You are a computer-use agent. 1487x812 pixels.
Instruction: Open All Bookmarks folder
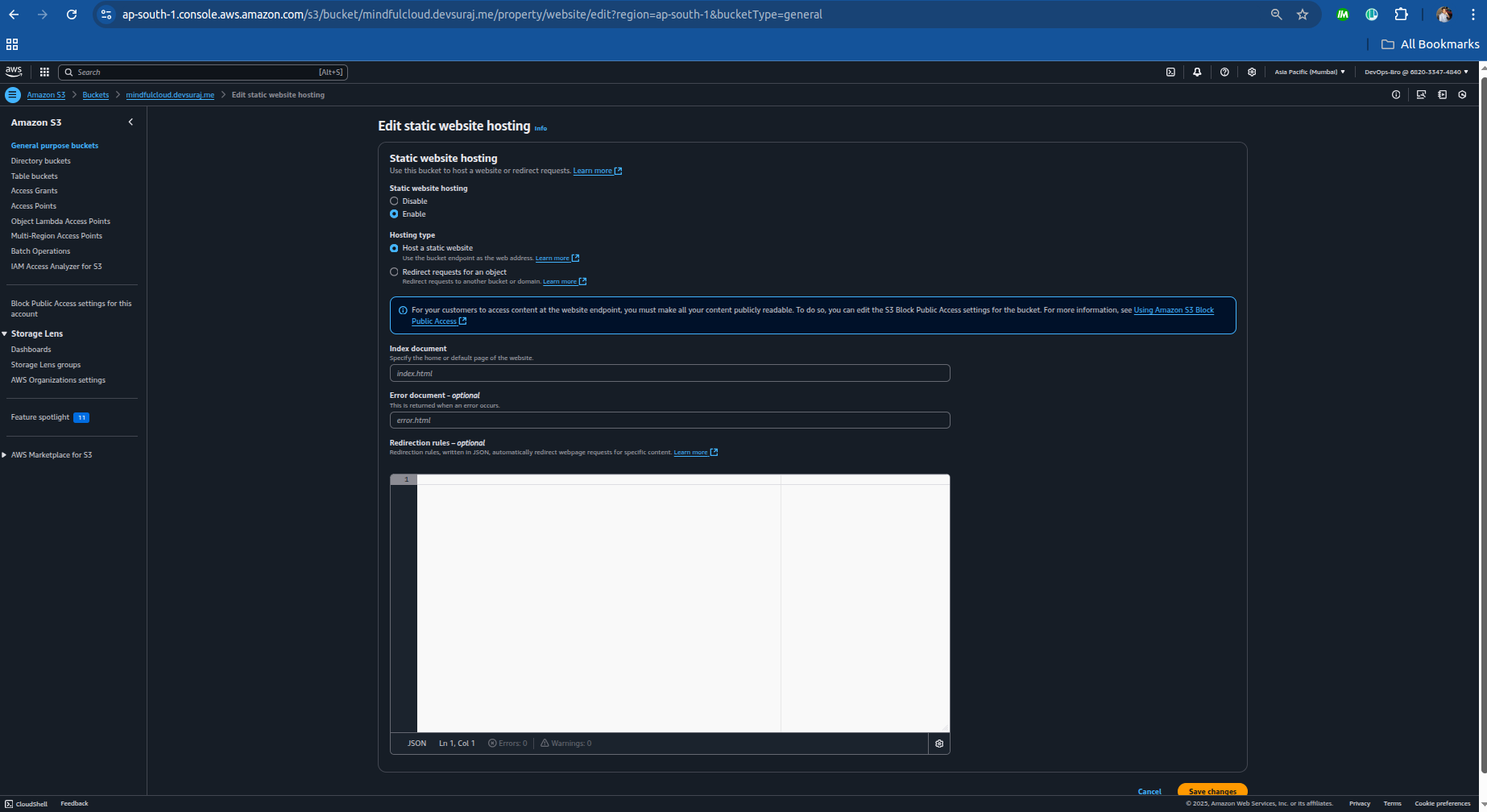pos(1431,44)
